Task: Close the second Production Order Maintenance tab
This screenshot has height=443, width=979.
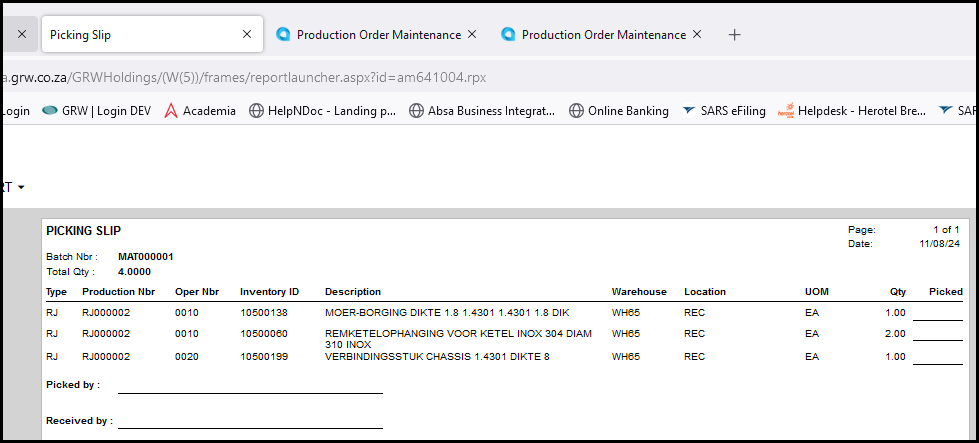Action: (697, 34)
